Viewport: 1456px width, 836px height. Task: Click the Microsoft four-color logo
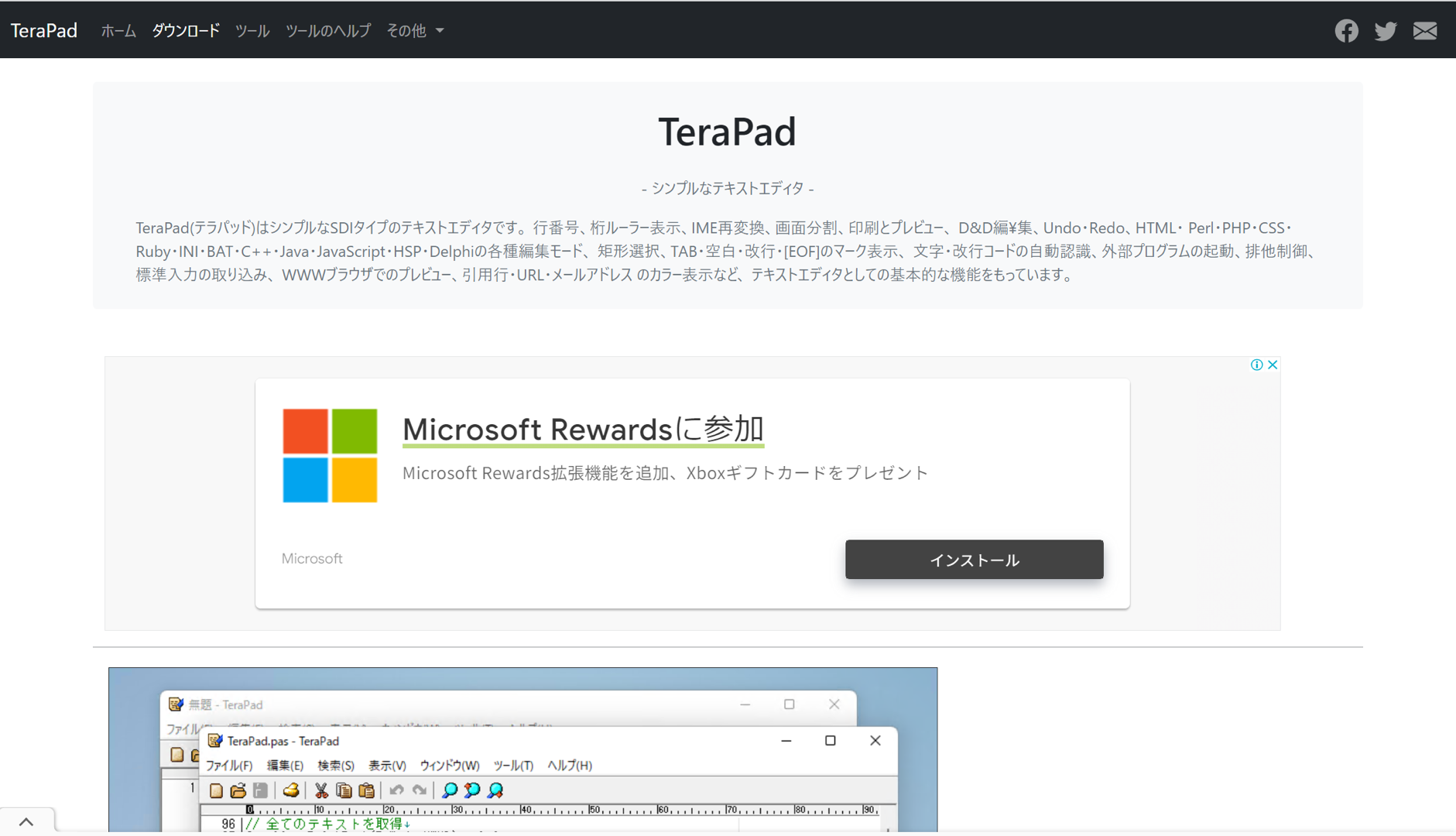[x=330, y=455]
